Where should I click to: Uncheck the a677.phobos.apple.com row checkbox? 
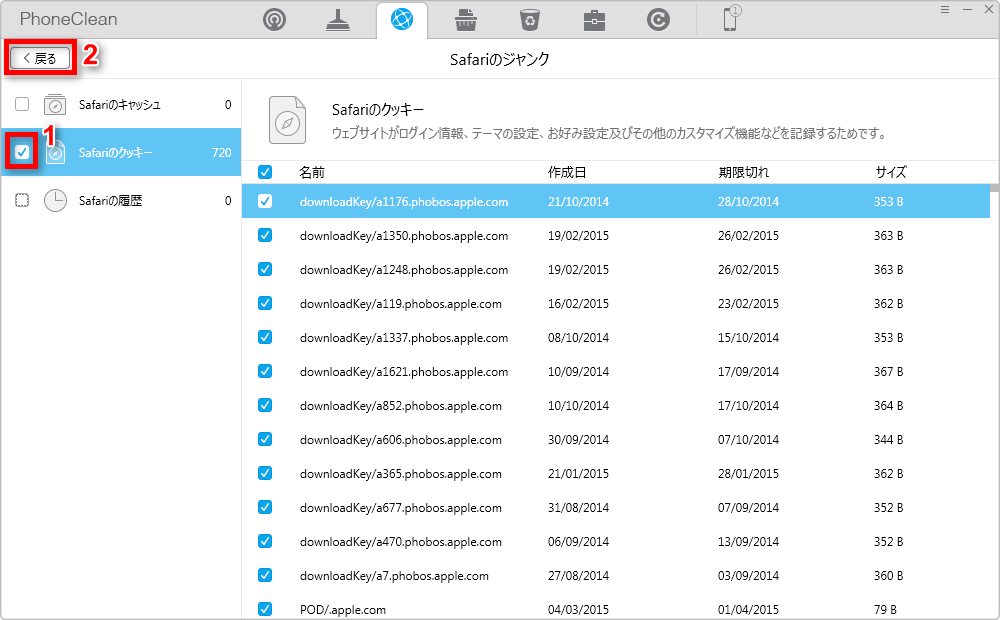(x=265, y=507)
